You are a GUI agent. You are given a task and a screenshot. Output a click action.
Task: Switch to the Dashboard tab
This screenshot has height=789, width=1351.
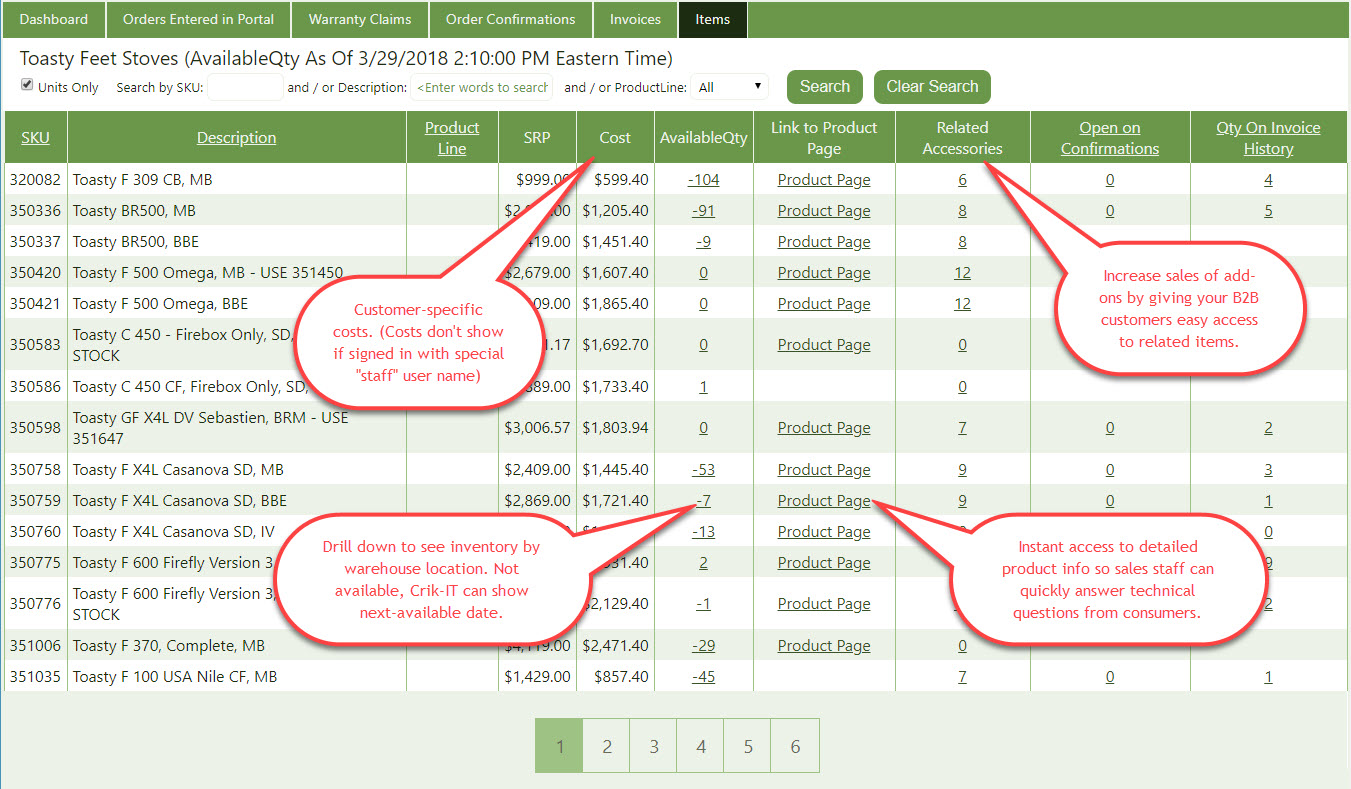53,19
